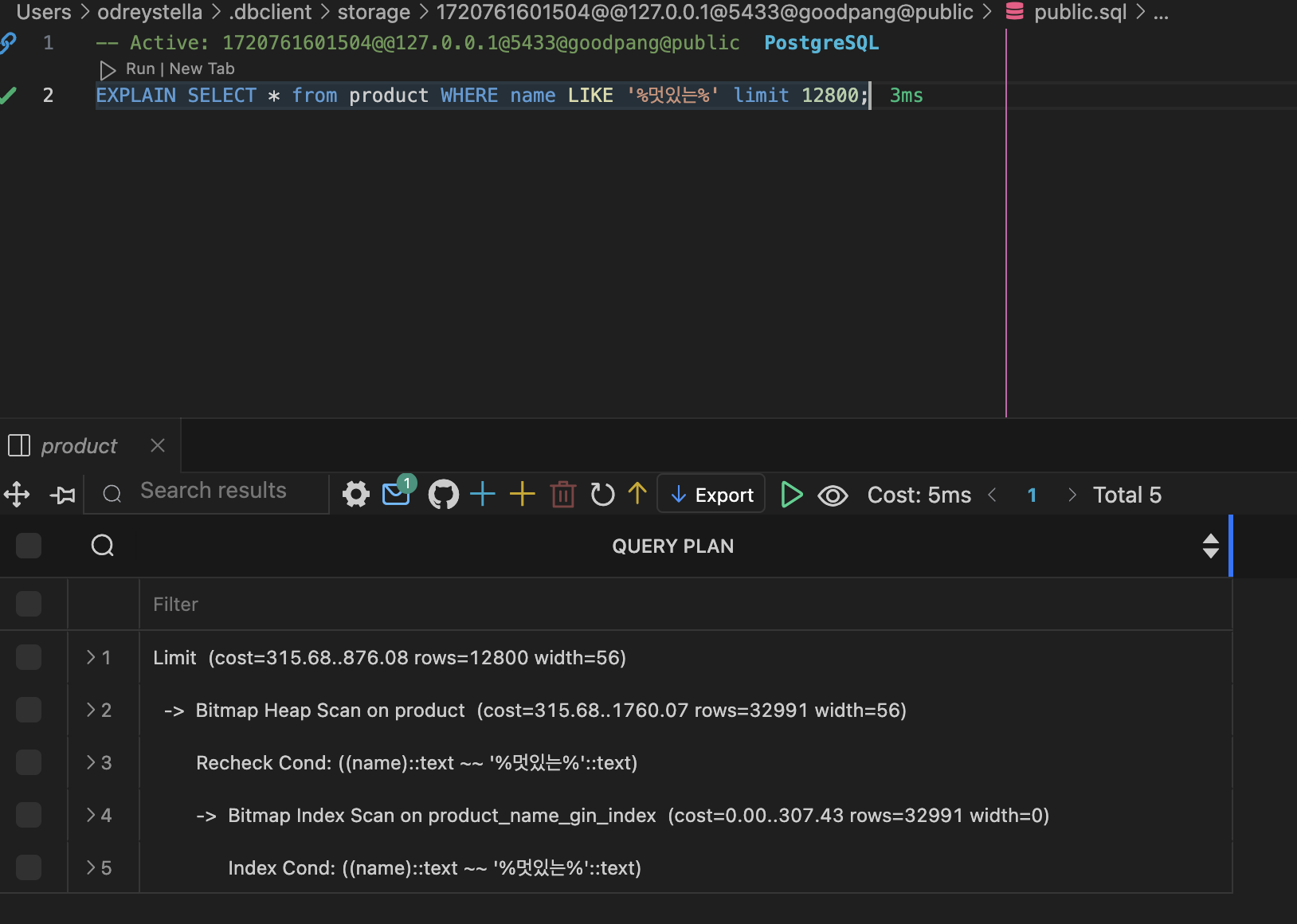Click the connection-name breadcrumb segment 1720761601504@@127.0.0.1
Viewport: 1297px width, 924px height.
(x=704, y=12)
